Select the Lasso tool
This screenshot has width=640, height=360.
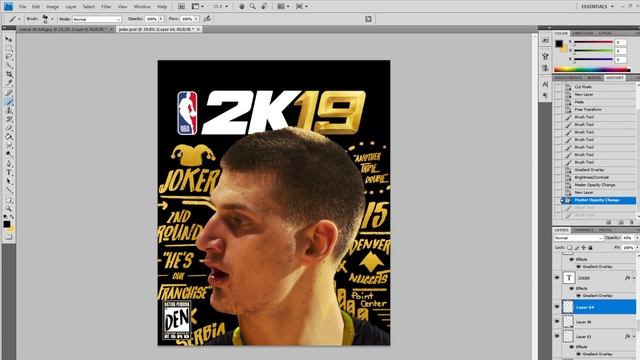click(9, 57)
